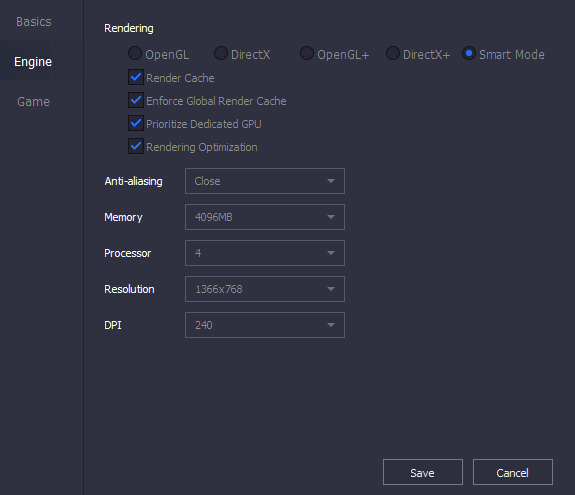This screenshot has height=495, width=575.
Task: Select Smart Mode rendering
Action: click(x=469, y=53)
